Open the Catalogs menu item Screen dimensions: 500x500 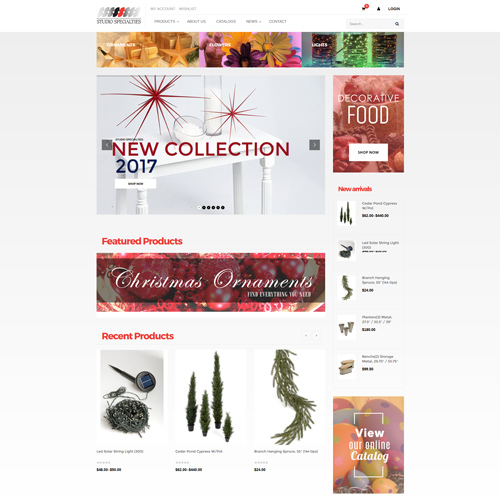click(226, 21)
